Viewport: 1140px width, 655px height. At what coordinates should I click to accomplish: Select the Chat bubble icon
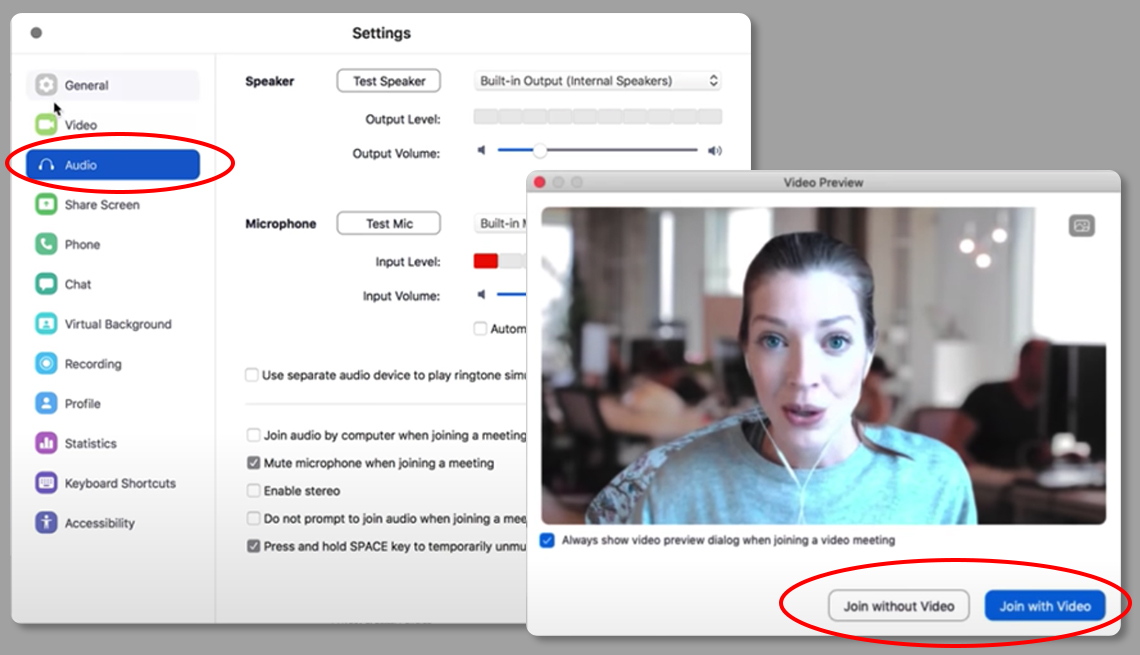pos(46,284)
